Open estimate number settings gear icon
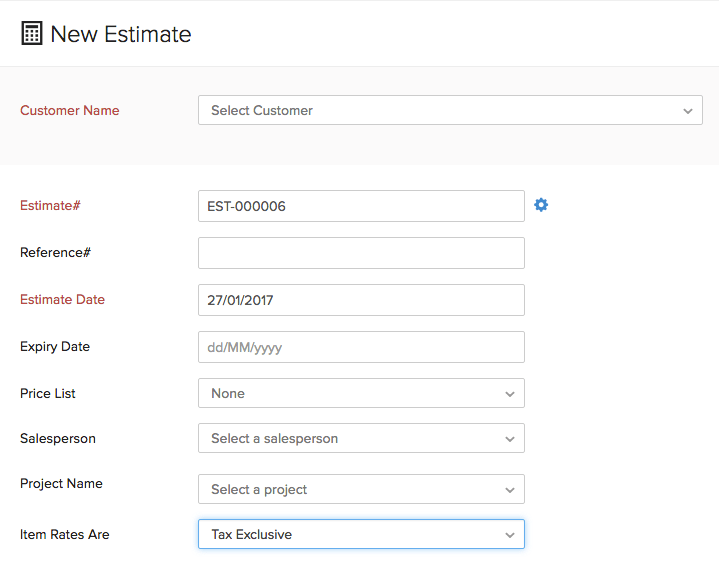The height and width of the screenshot is (574, 719). [541, 205]
